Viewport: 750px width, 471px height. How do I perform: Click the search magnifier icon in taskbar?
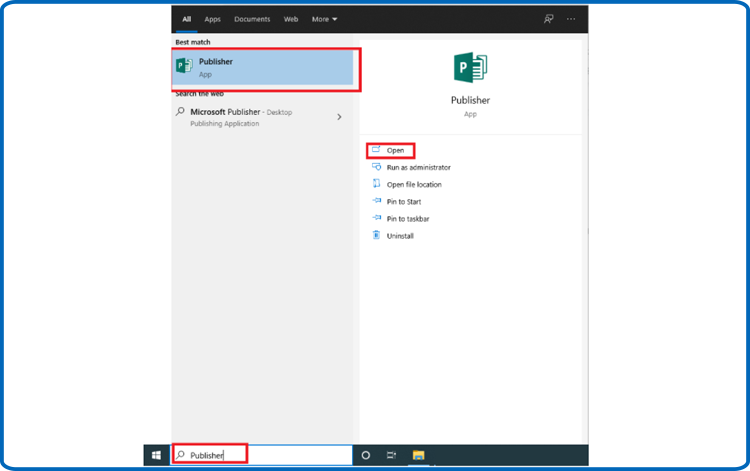(x=180, y=455)
